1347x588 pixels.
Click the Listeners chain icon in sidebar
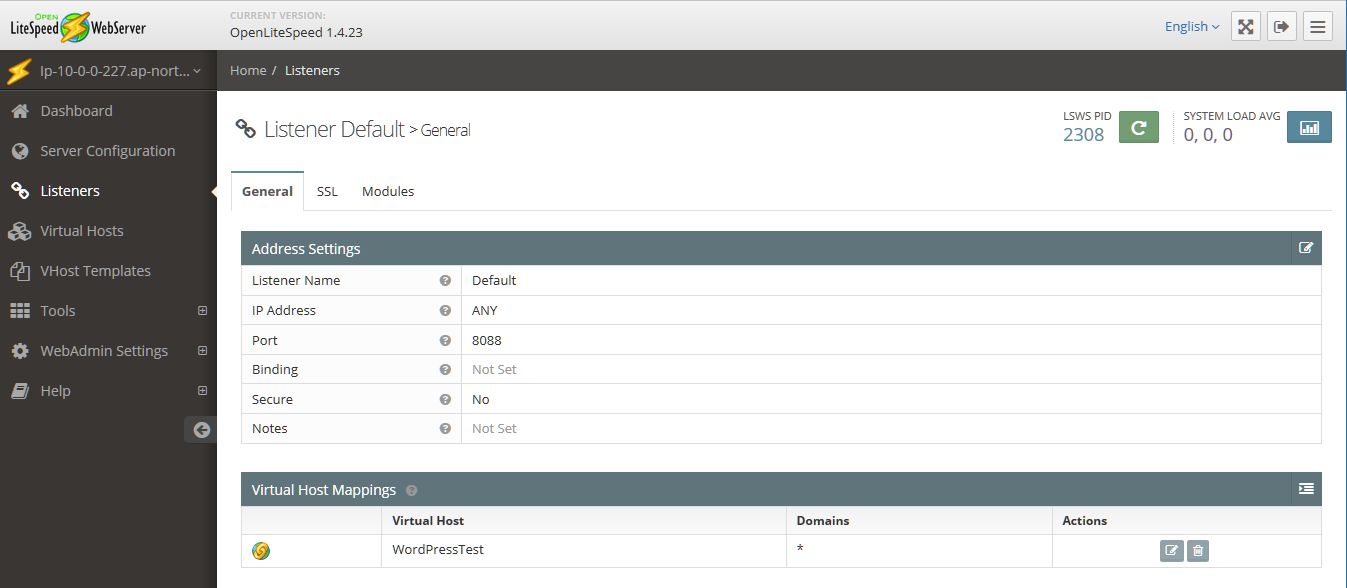coord(19,191)
